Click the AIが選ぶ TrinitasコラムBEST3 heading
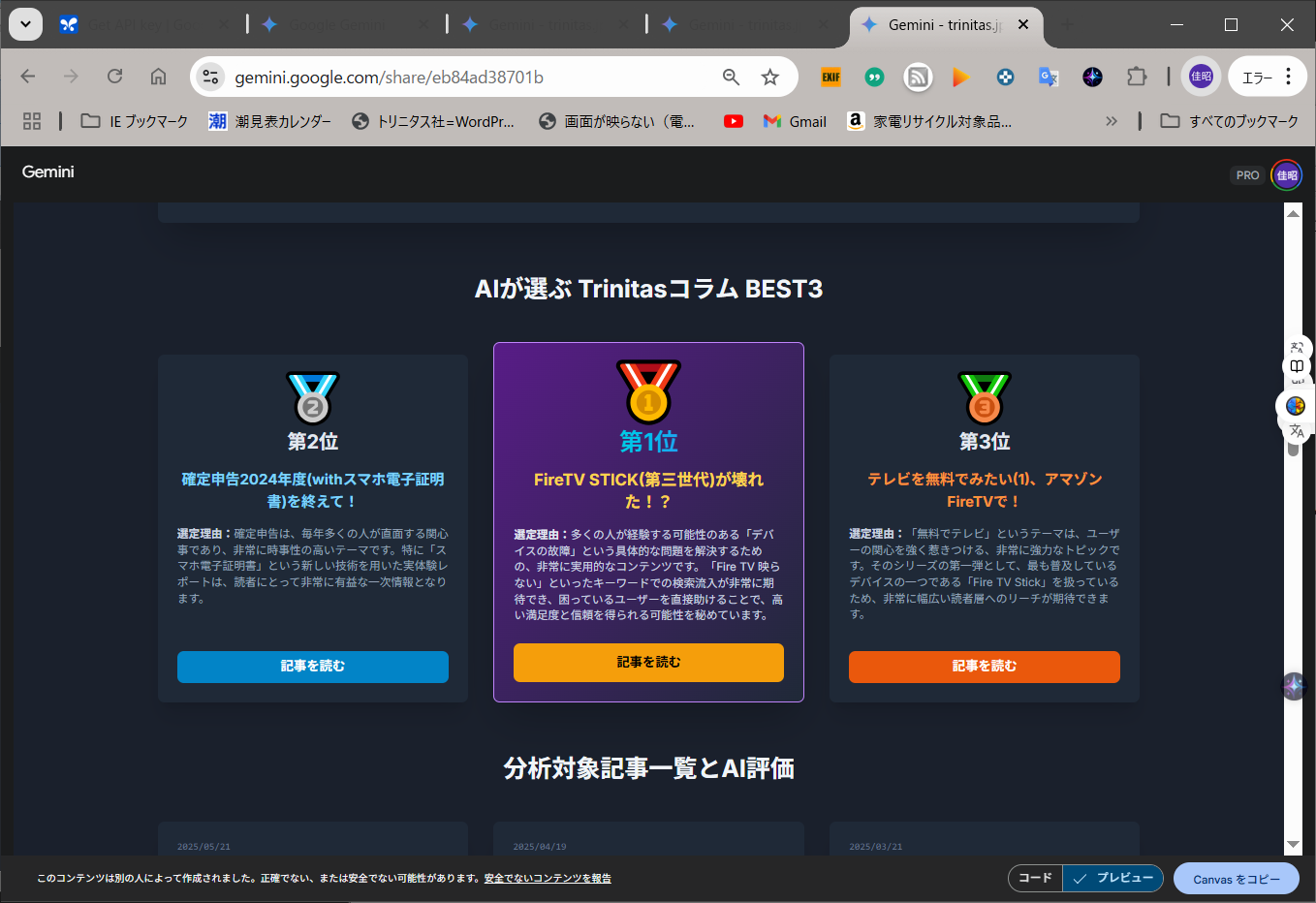The image size is (1316, 903). coord(648,289)
